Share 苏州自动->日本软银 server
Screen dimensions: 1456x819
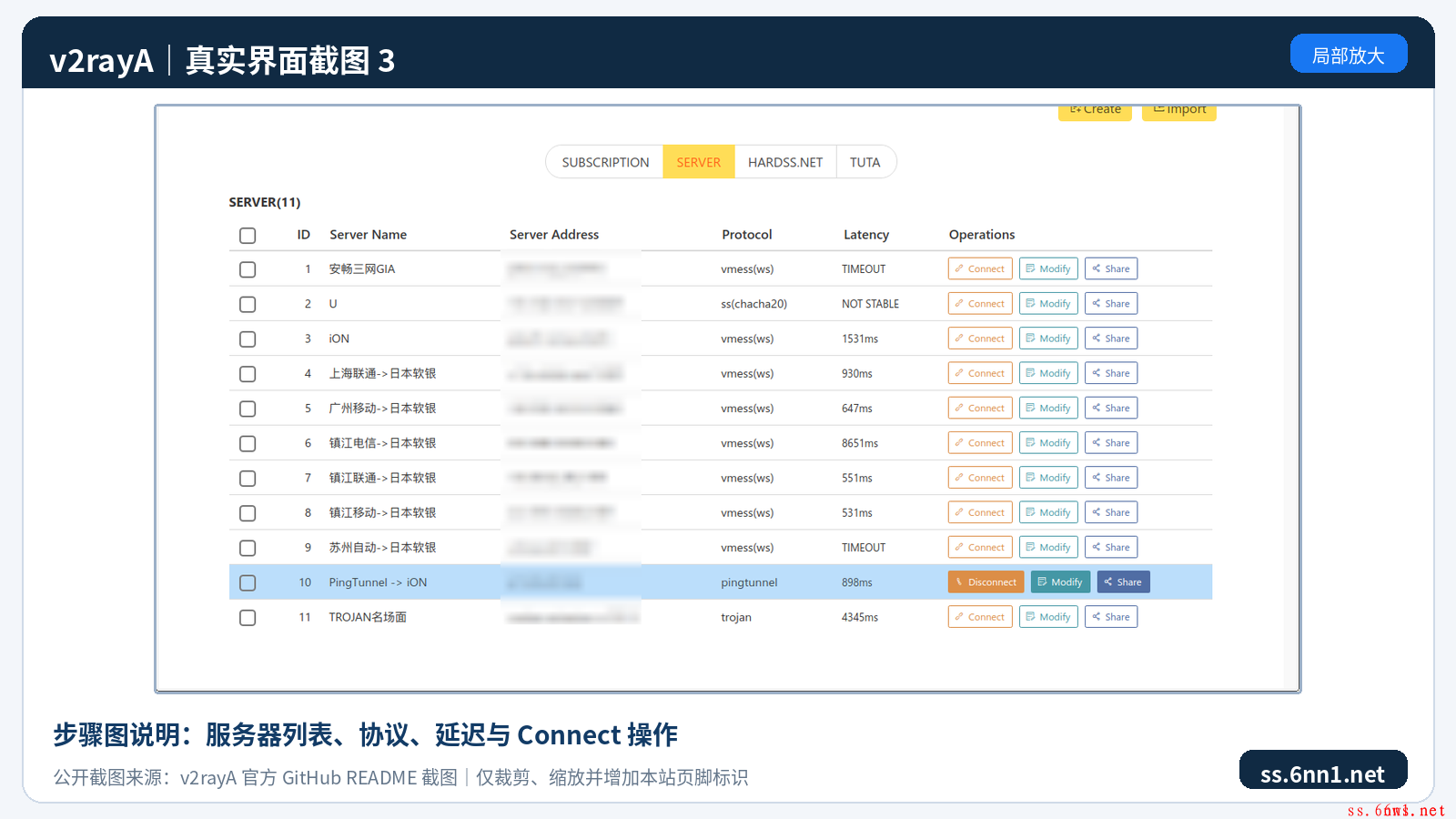click(x=1111, y=548)
